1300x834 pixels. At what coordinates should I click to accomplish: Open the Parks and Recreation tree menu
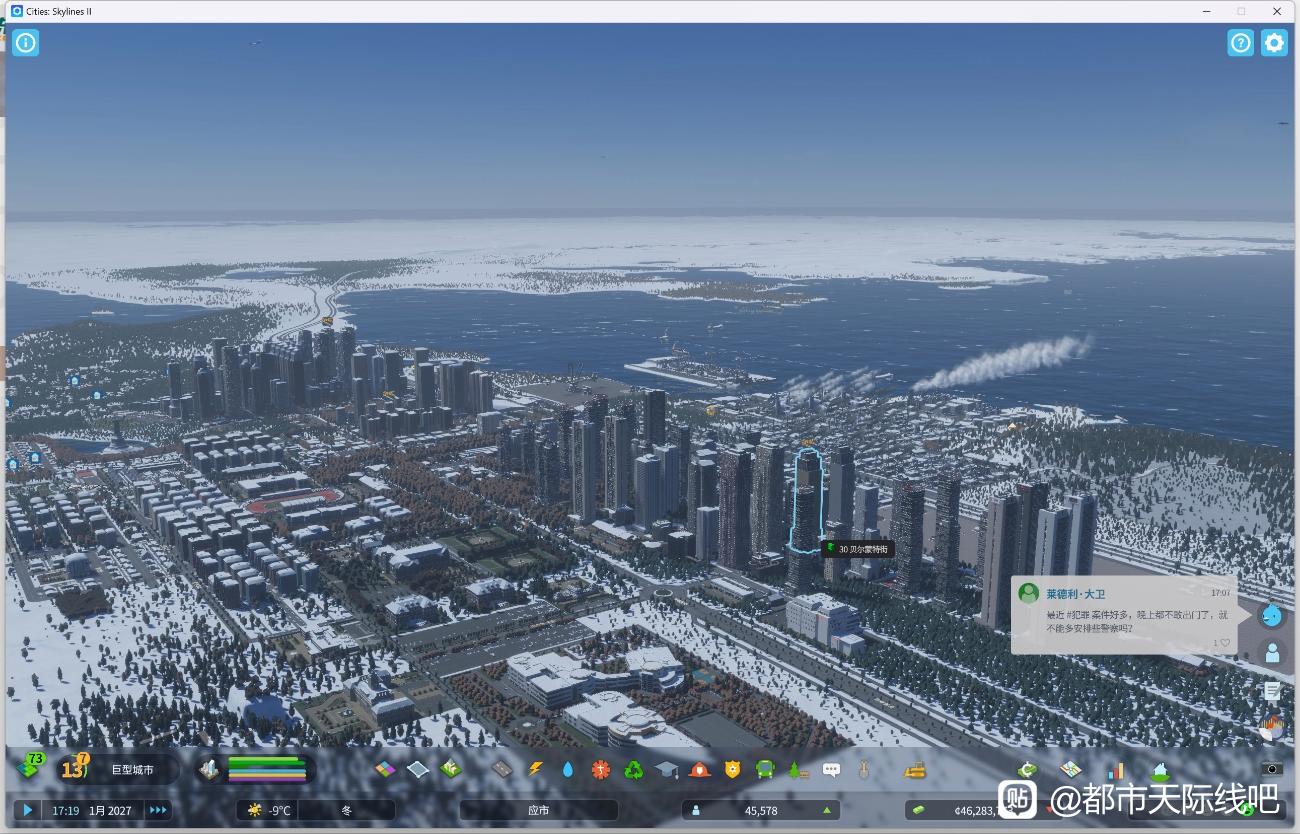(x=797, y=769)
